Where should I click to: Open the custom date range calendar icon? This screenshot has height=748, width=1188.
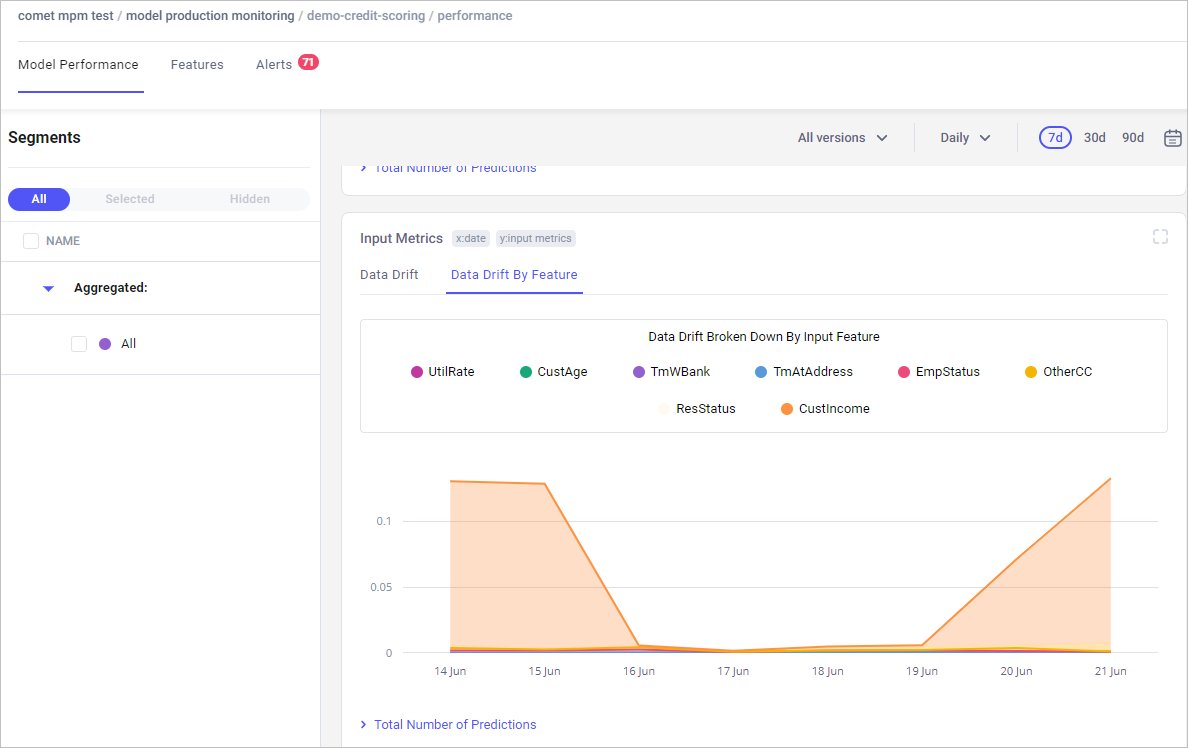[1172, 138]
